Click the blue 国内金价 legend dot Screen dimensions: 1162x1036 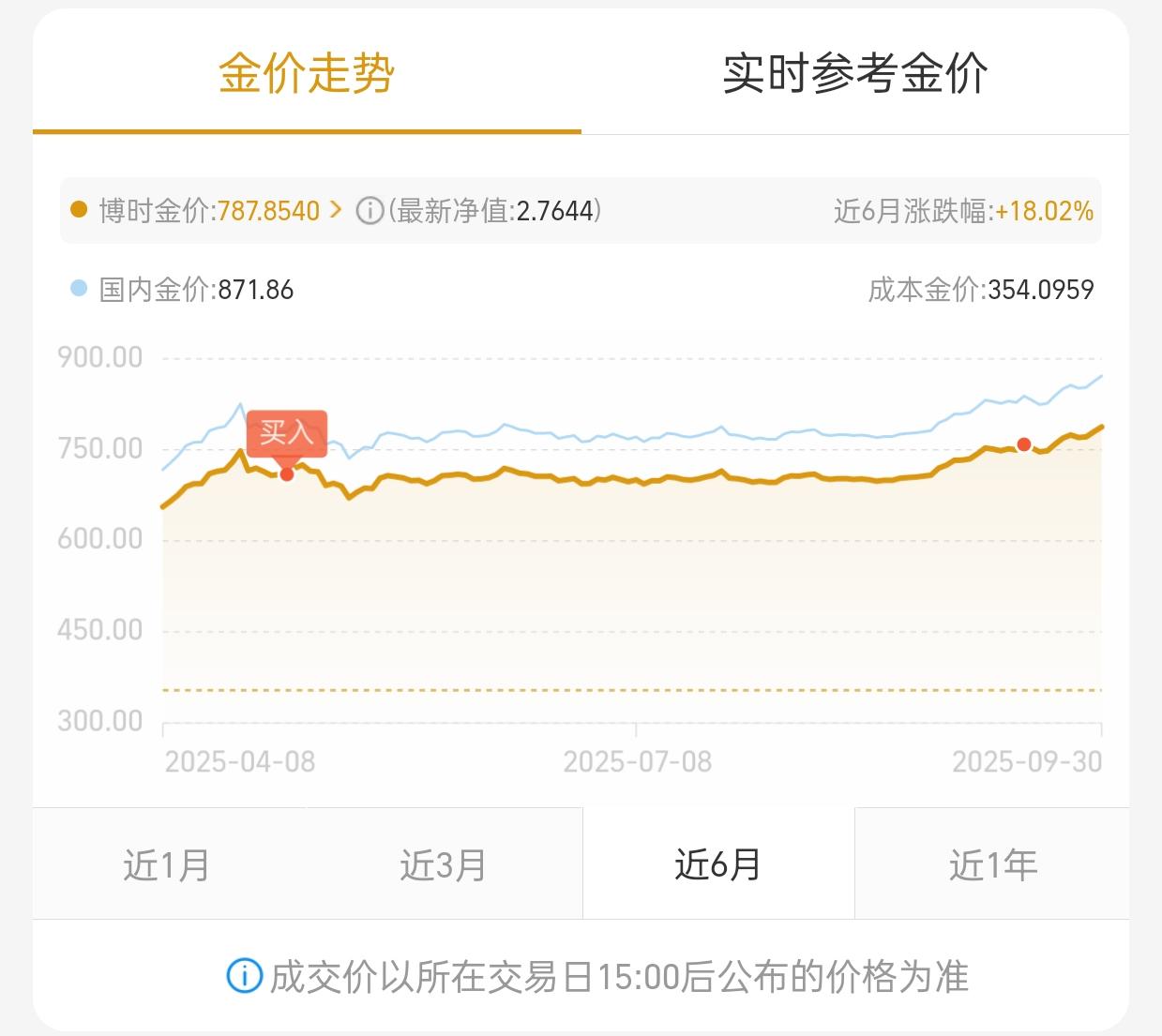79,289
